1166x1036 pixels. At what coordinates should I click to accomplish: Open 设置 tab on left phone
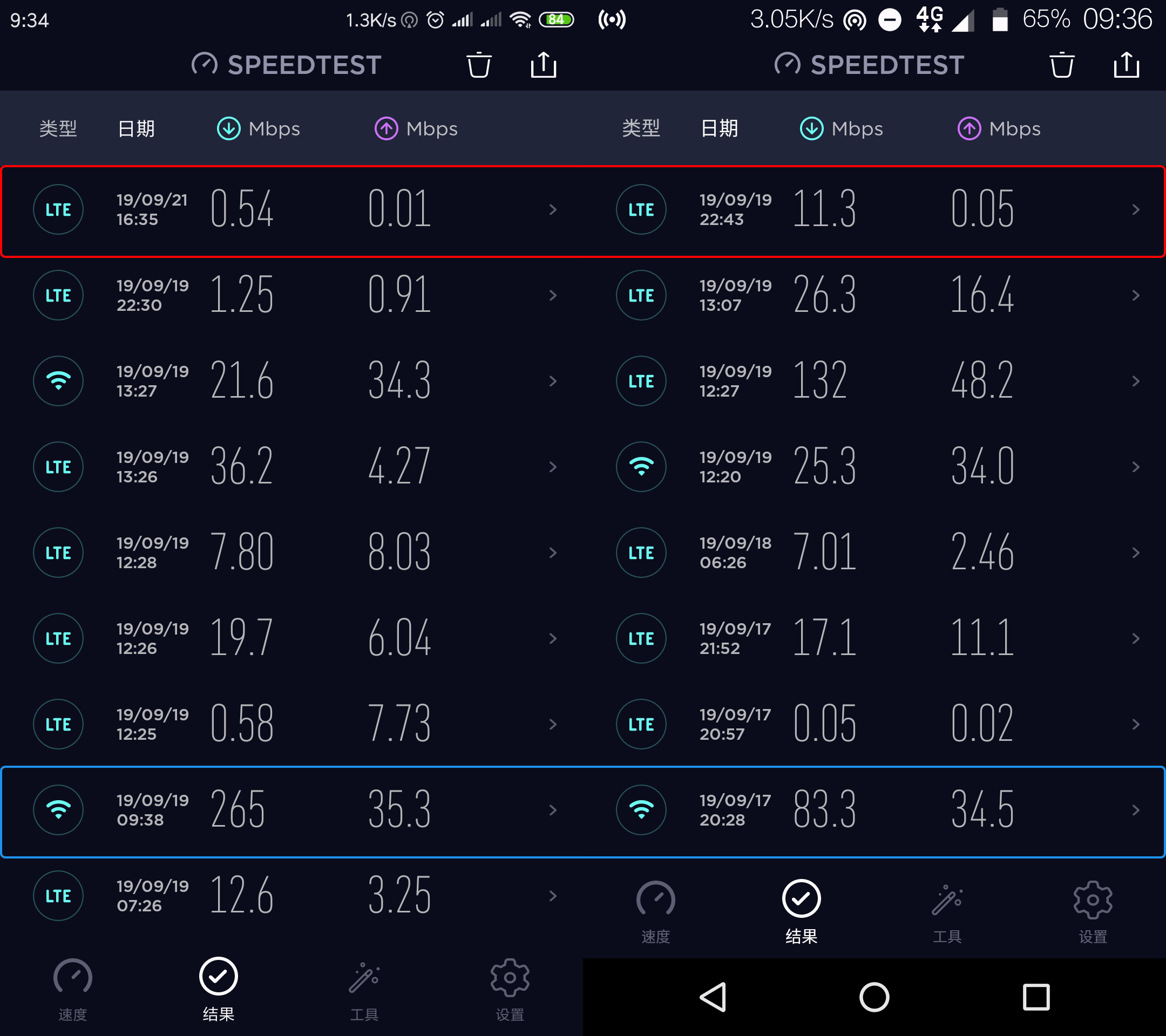[x=510, y=990]
